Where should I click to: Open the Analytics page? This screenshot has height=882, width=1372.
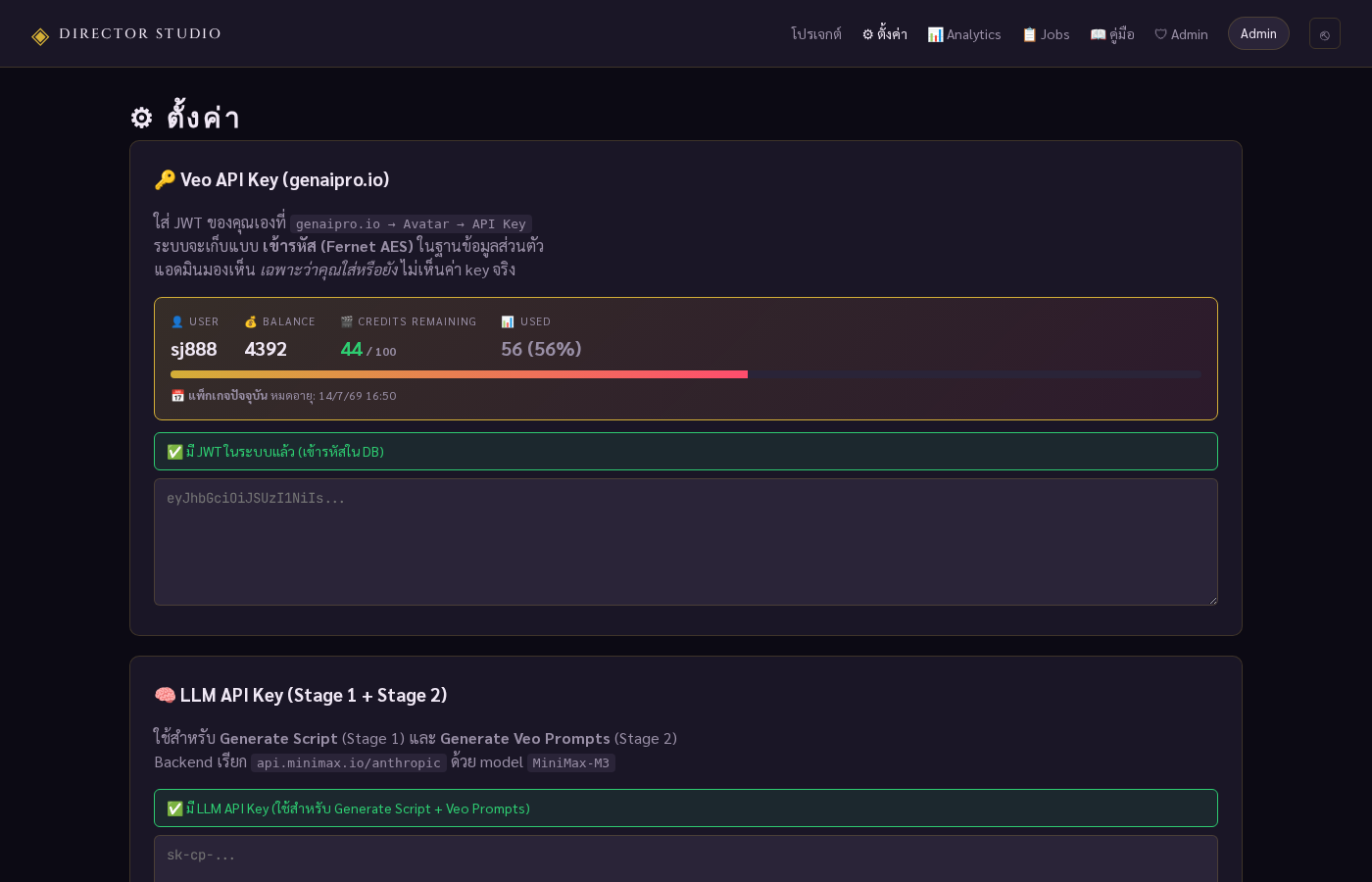tap(964, 34)
